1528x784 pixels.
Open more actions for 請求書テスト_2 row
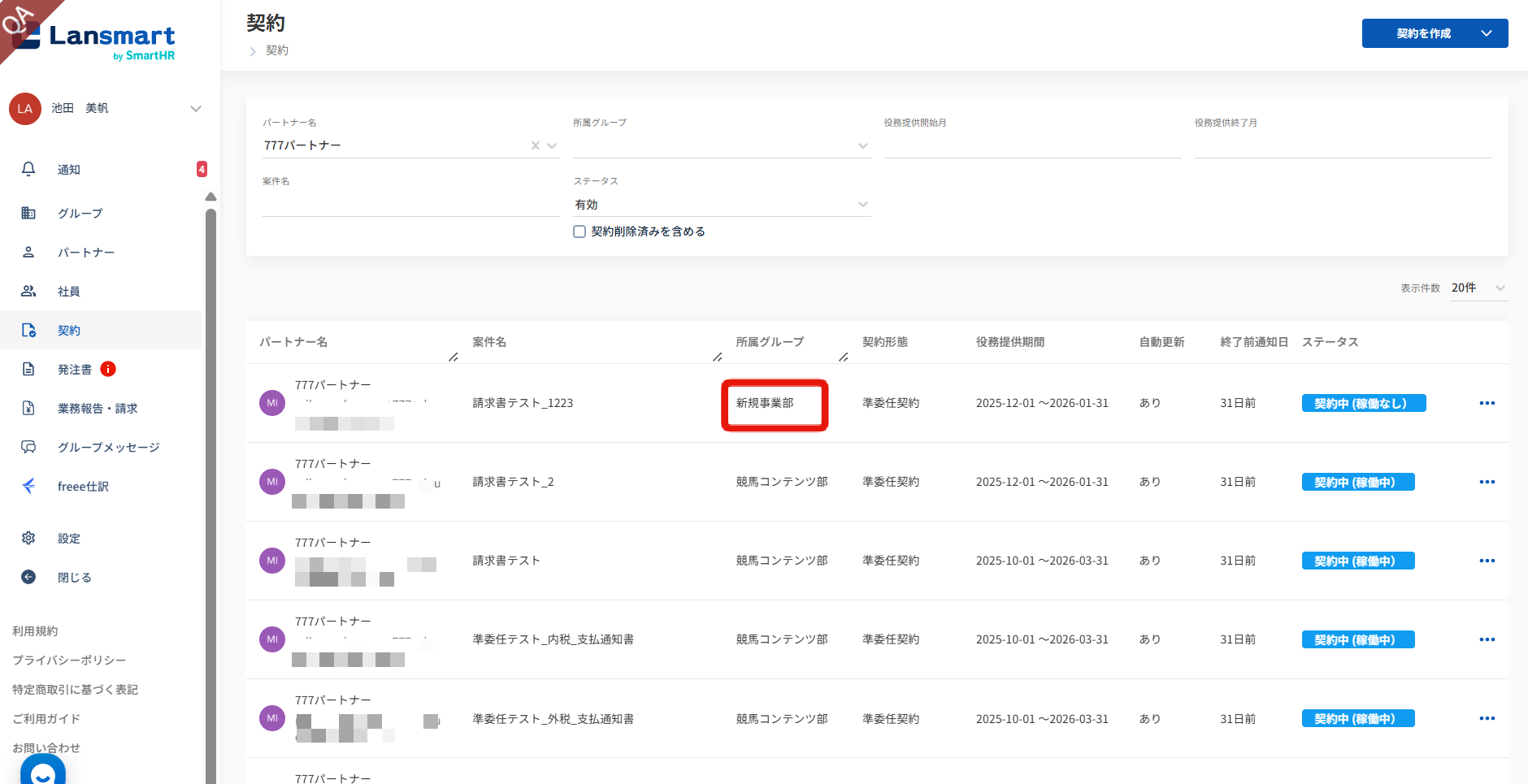[x=1487, y=482]
